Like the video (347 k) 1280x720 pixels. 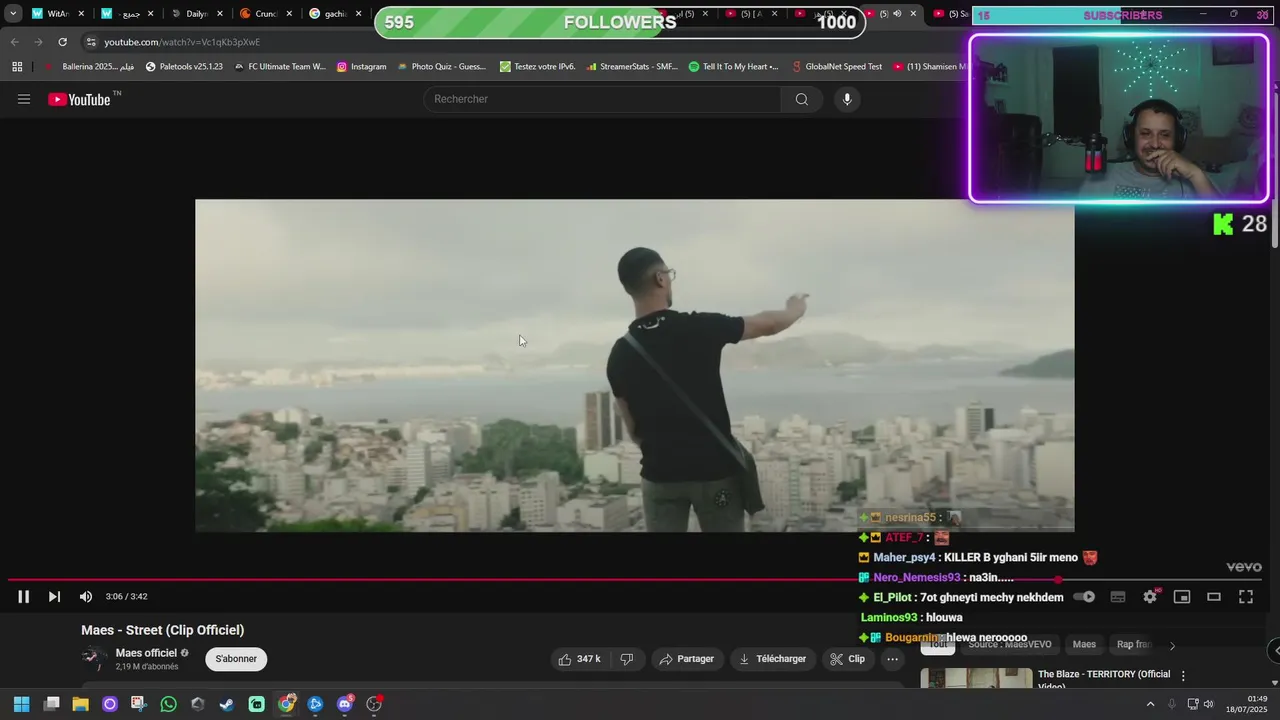(x=580, y=659)
